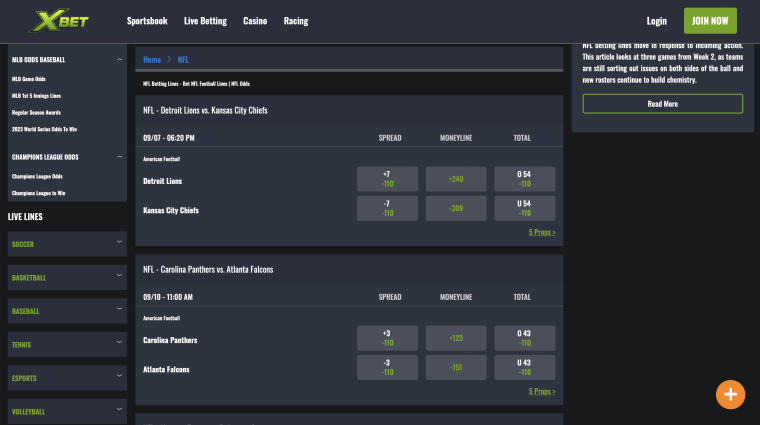Image resolution: width=760 pixels, height=425 pixels.
Task: Open 5 Props for Panthers vs Falcons
Action: (x=542, y=391)
